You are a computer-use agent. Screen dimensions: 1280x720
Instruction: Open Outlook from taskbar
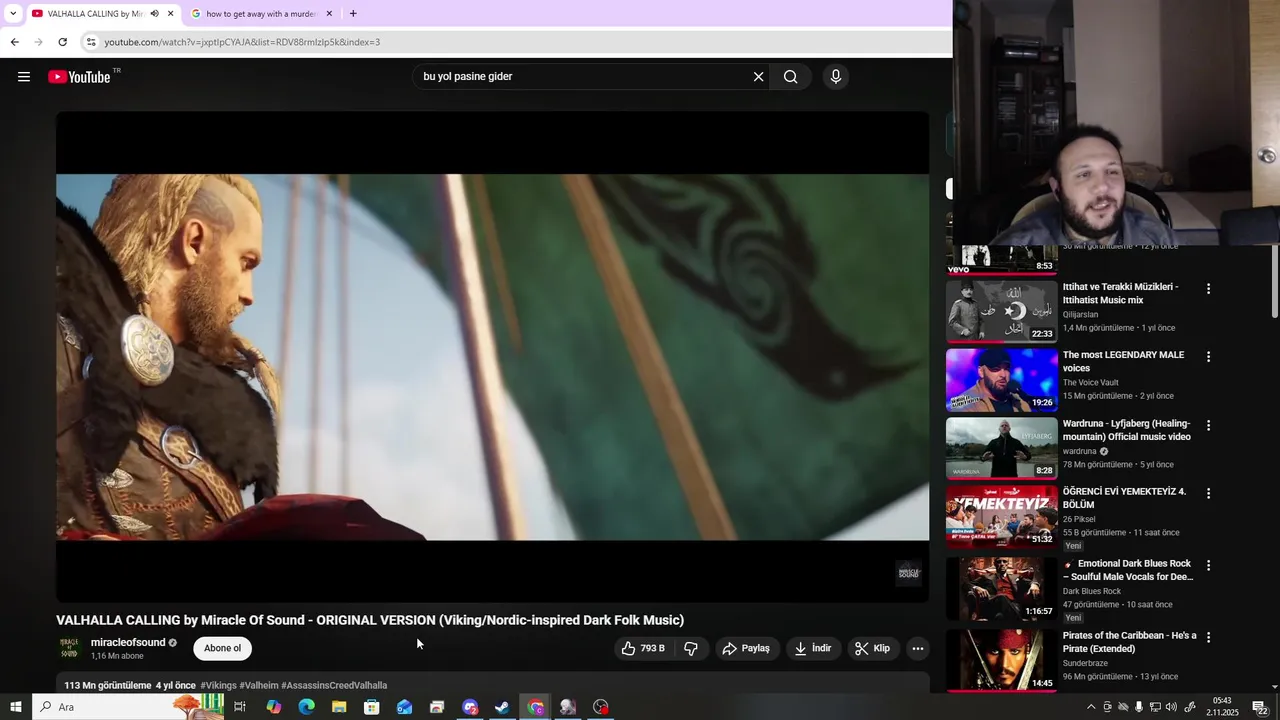point(404,707)
